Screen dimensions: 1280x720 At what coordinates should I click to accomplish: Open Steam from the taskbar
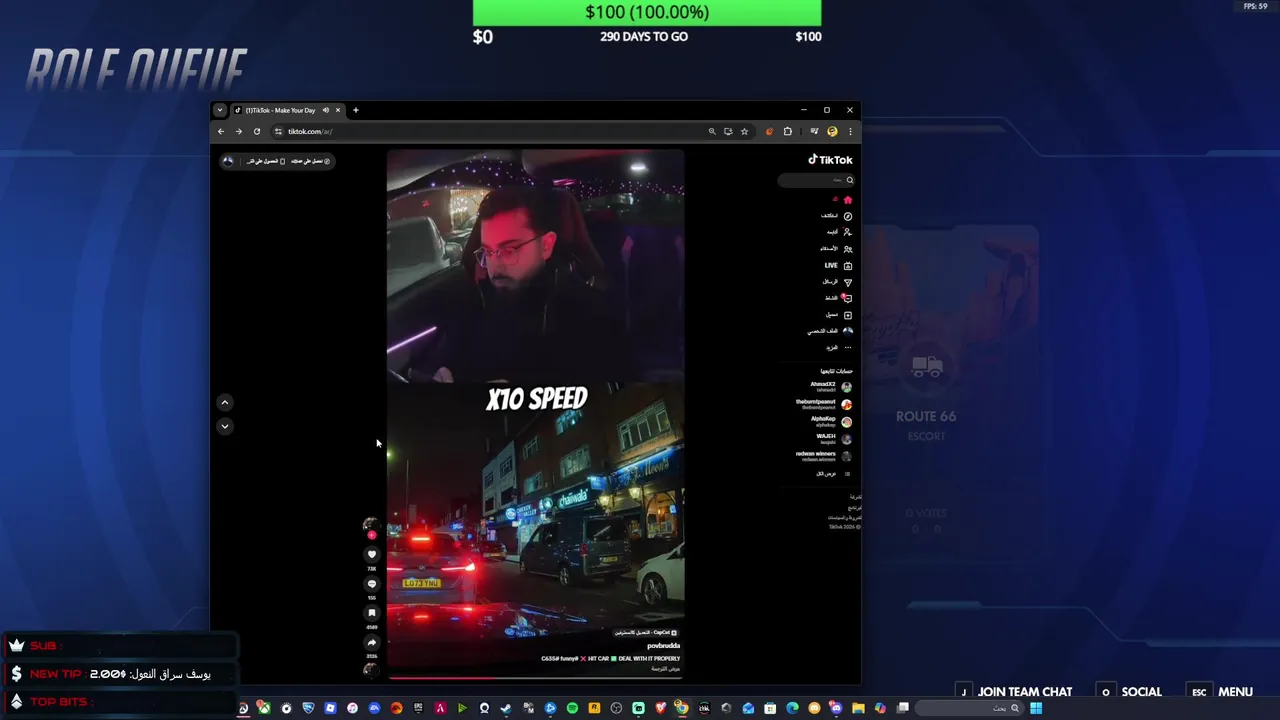[x=505, y=708]
